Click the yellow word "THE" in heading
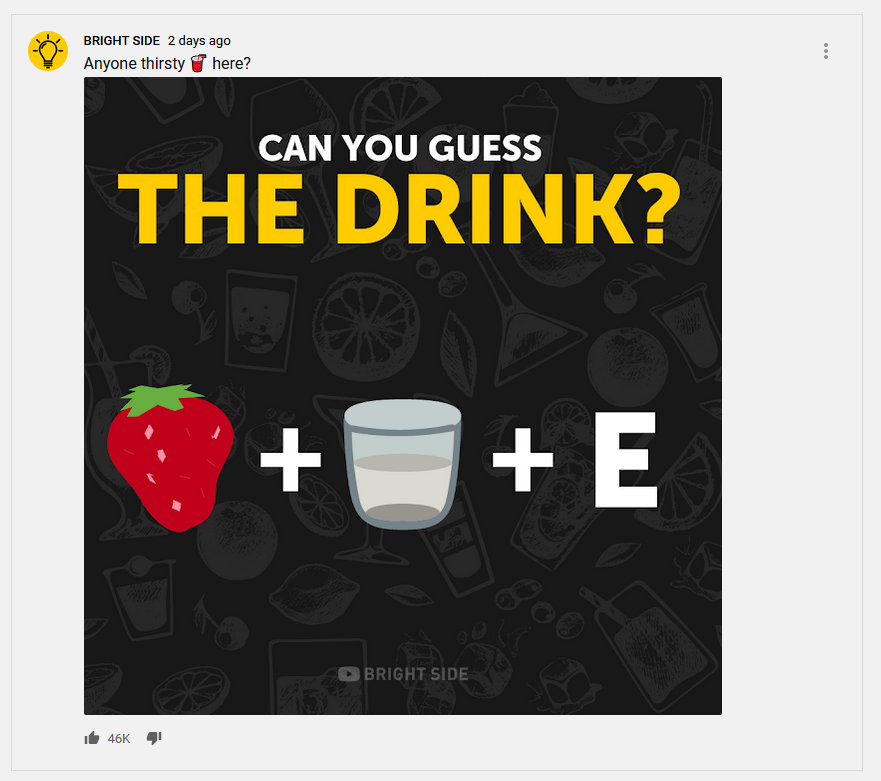The width and height of the screenshot is (881, 781). click(211, 208)
